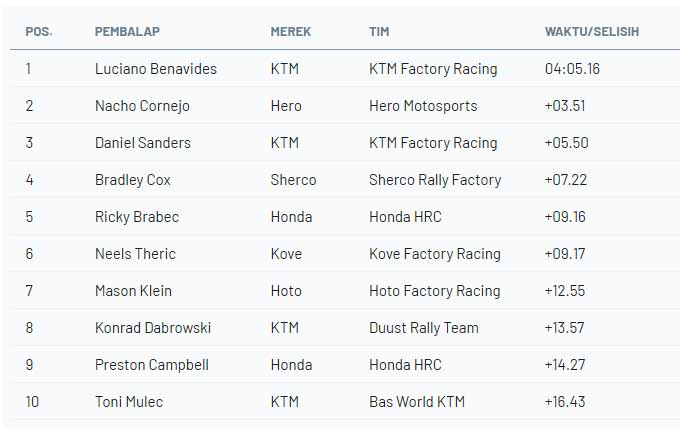Image resolution: width=680 pixels, height=438 pixels.
Task: Select Preston Campbell's name
Action: click(x=152, y=365)
